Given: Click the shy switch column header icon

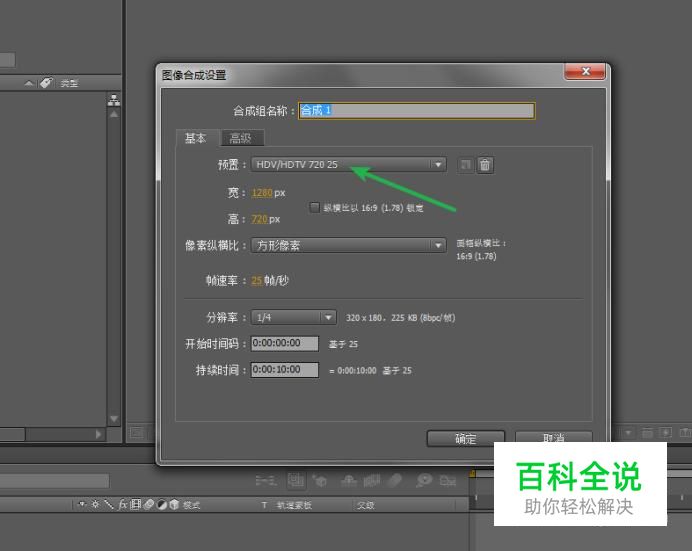Looking at the screenshot, I should pos(81,504).
